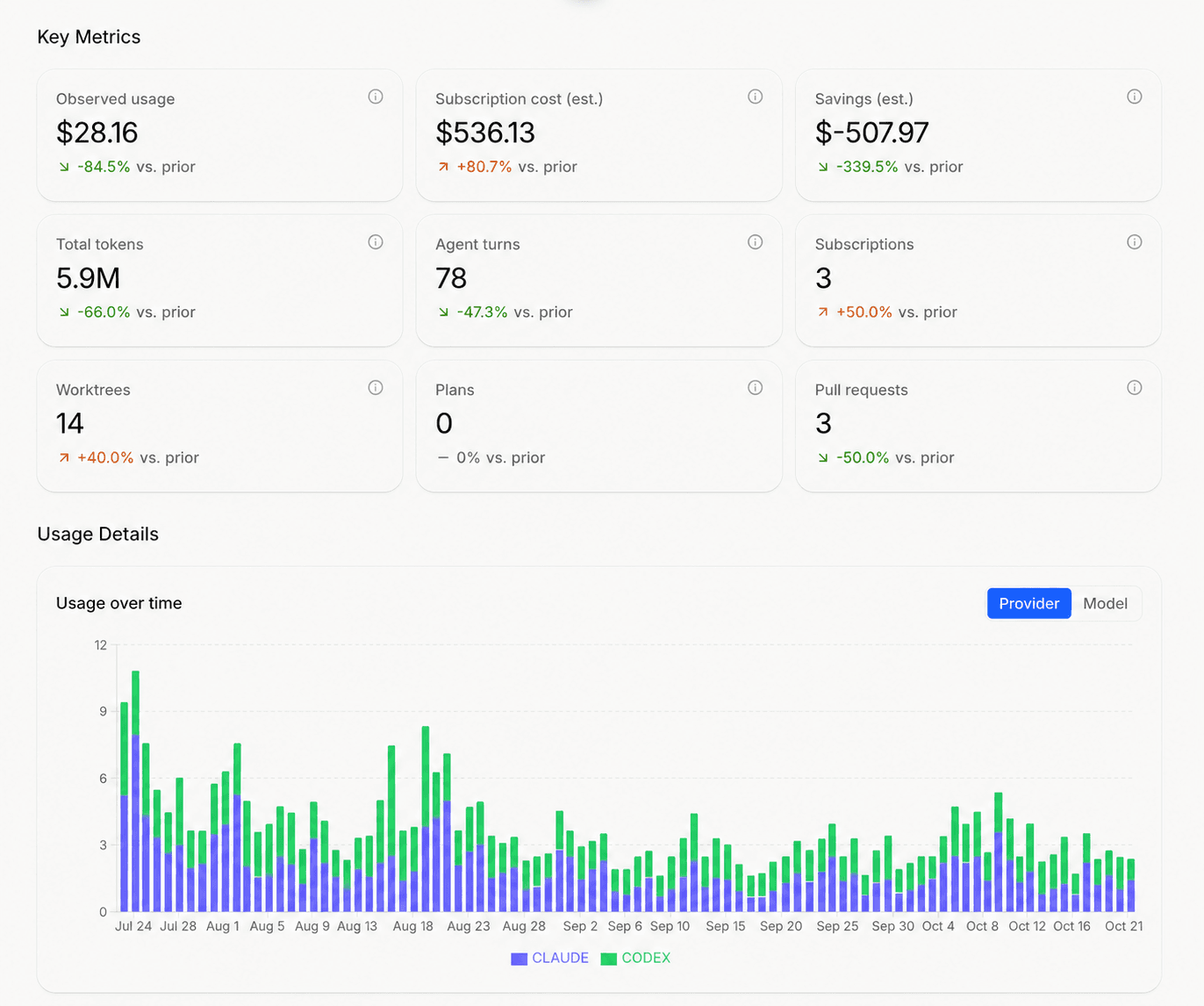
Task: Click the down arrow beside -84.5%
Action: tap(64, 167)
